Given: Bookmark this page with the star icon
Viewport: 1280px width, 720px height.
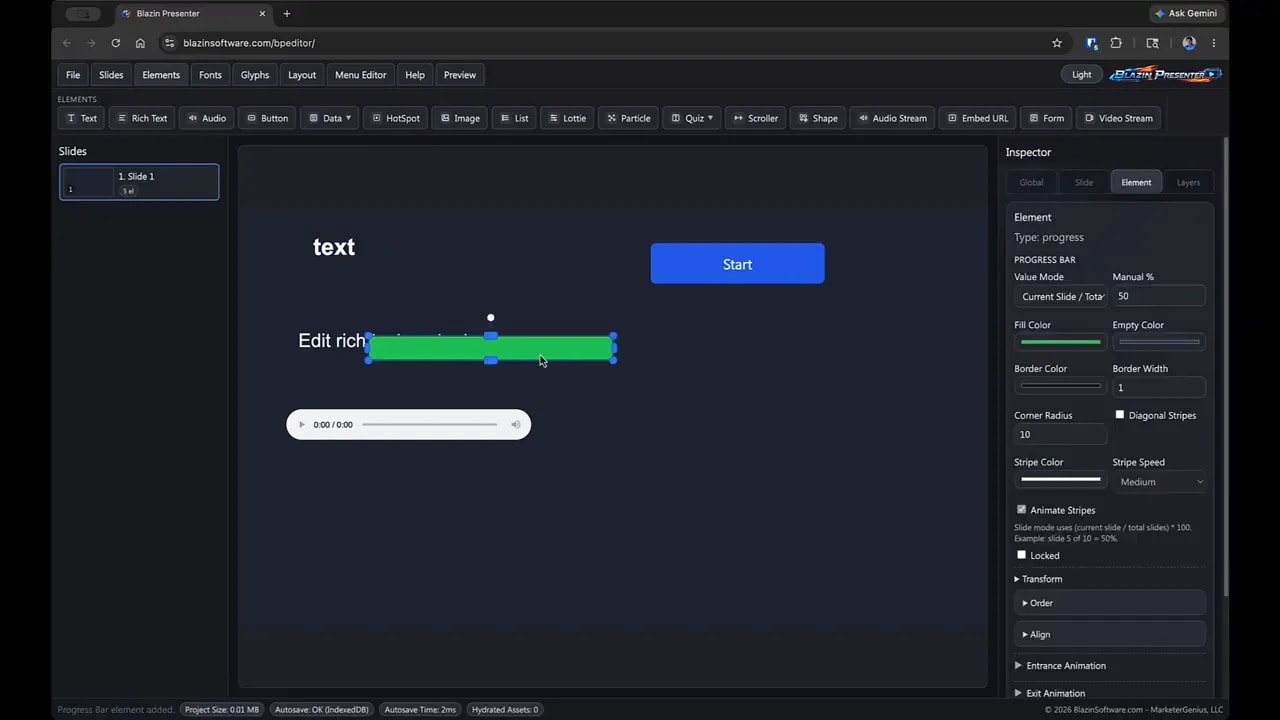Looking at the screenshot, I should (x=1057, y=43).
